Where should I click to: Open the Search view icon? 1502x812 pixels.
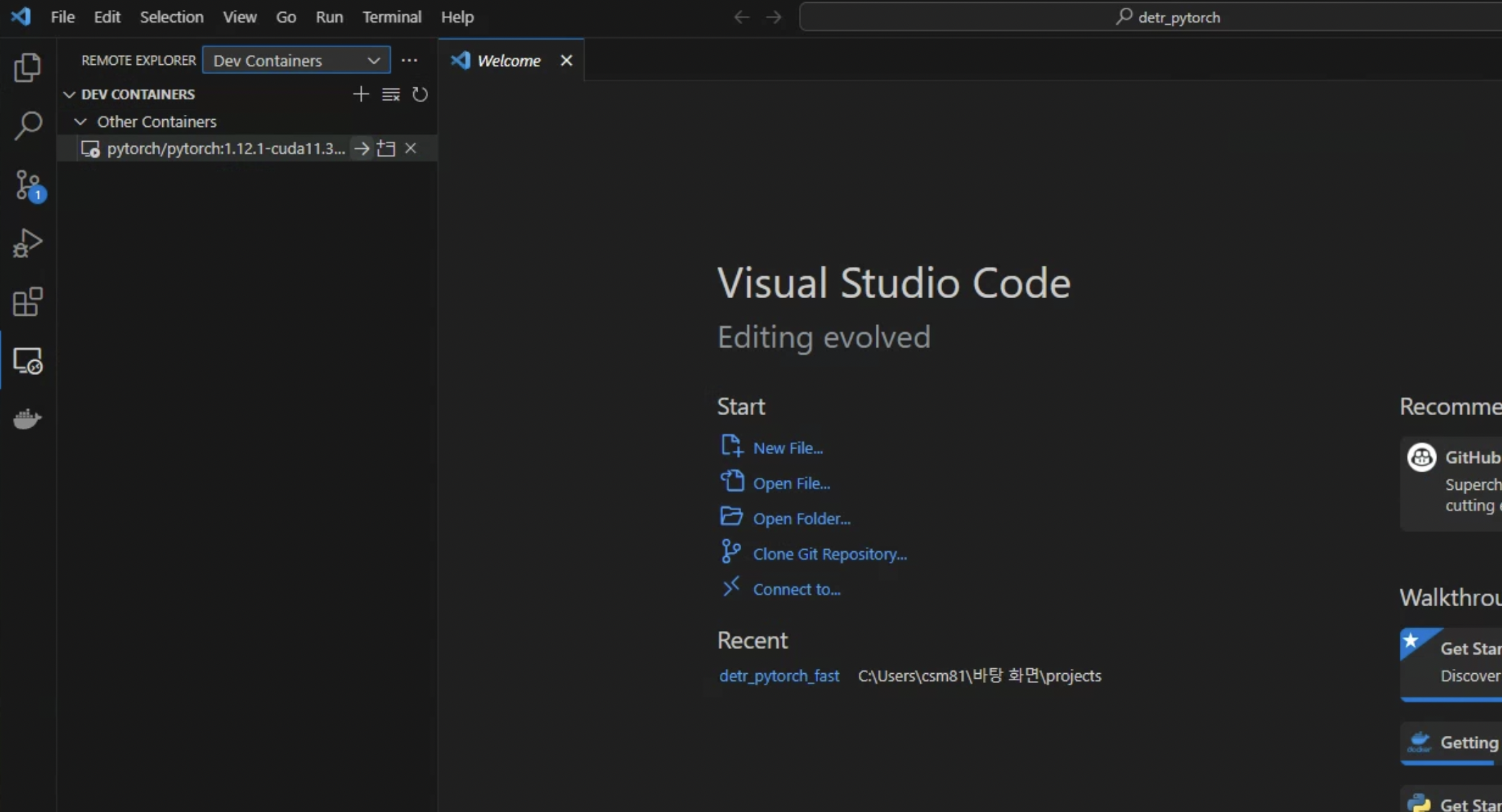pyautogui.click(x=28, y=126)
